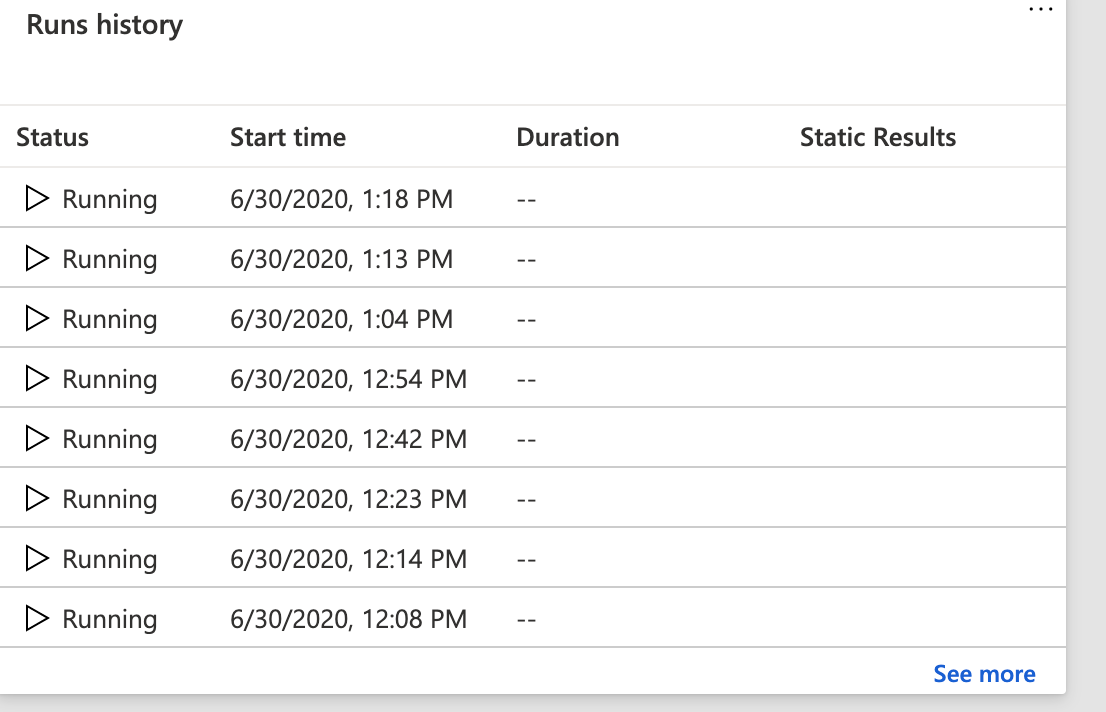Viewport: 1106px width, 712px height.
Task: Follow the See more link
Action: click(x=984, y=674)
